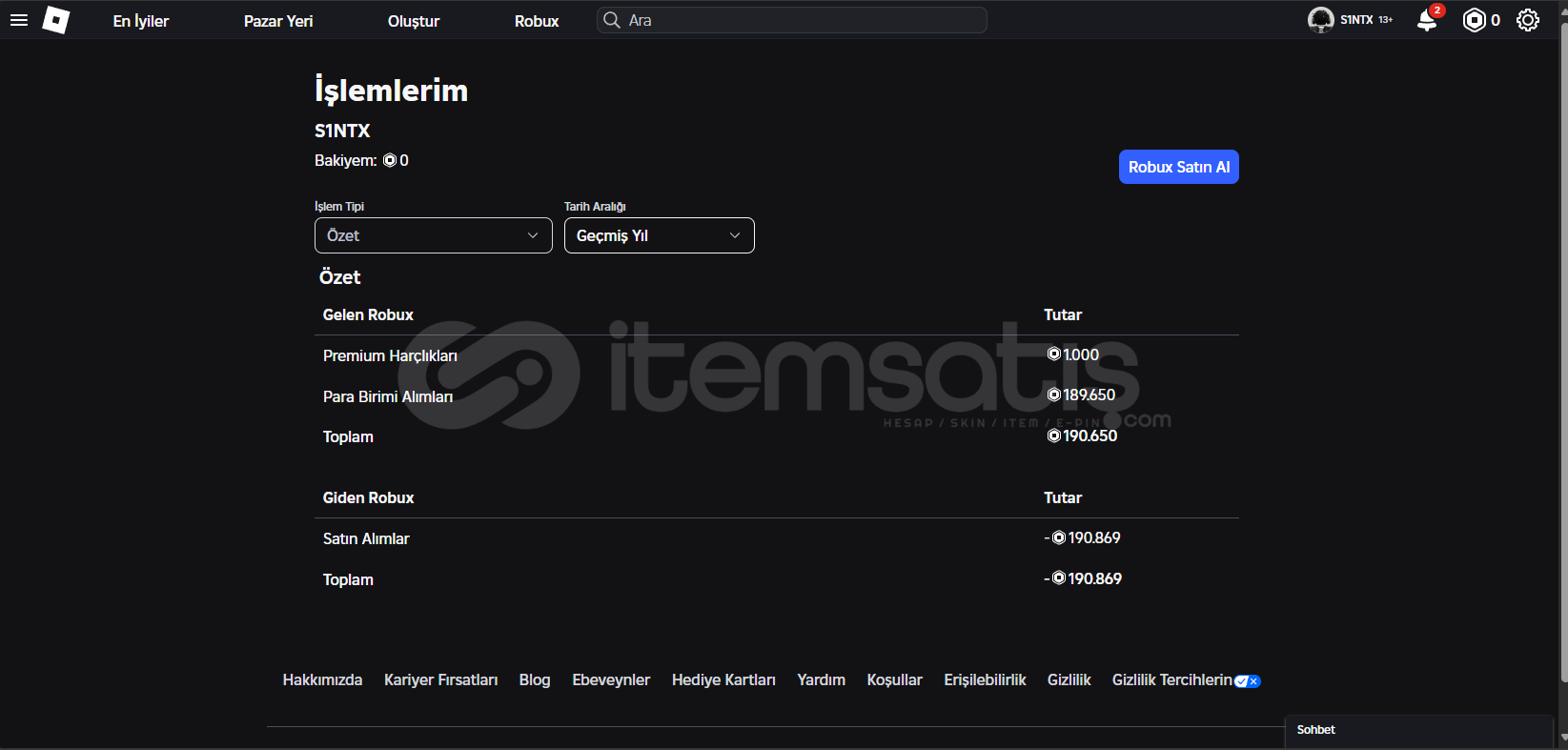The height and width of the screenshot is (750, 1568).
Task: Open the Kariyer Fırsatları footer link
Action: coord(440,679)
